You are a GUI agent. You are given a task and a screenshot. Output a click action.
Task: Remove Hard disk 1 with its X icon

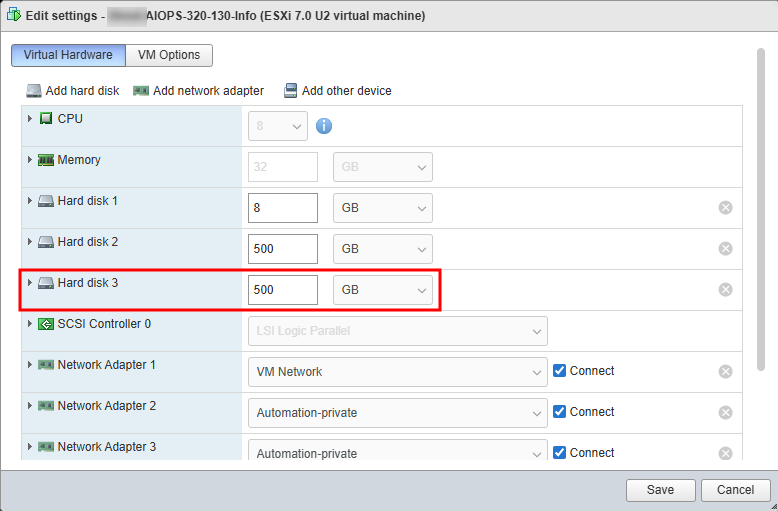point(725,208)
